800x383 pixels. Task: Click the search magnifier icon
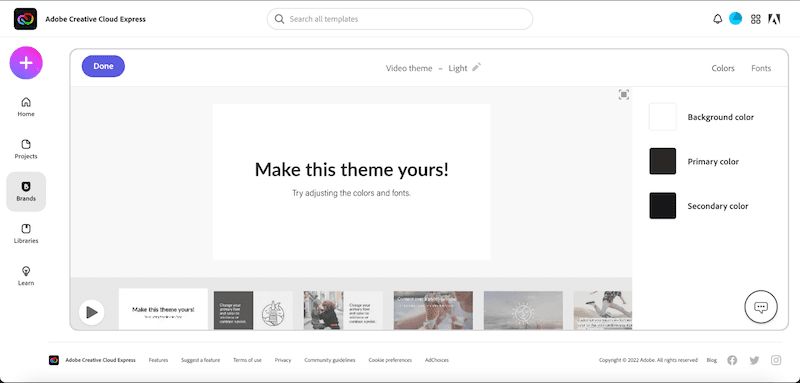point(279,19)
